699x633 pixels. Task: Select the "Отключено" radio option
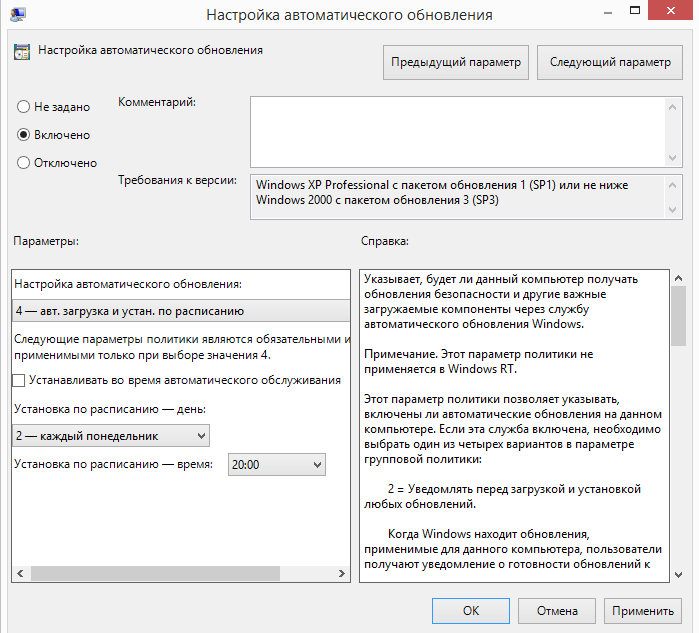tap(23, 163)
